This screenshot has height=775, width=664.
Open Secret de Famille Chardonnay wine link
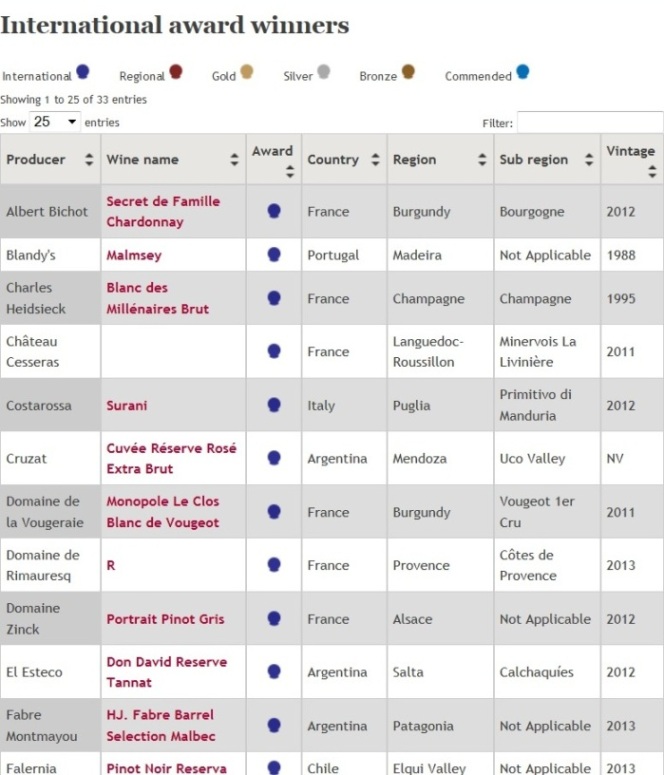[x=163, y=211]
